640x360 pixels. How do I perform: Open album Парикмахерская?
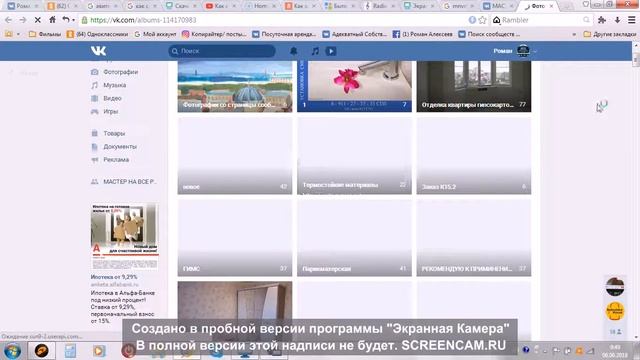pyautogui.click(x=354, y=238)
